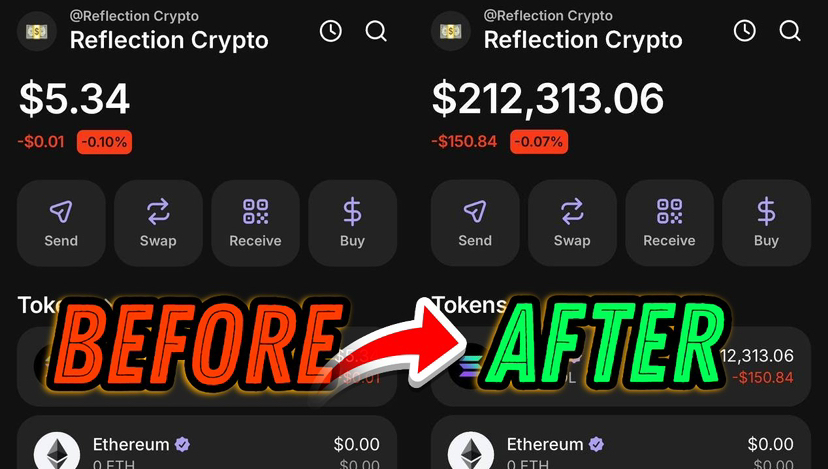
Task: Tap search magnifier in right wallet
Action: coord(790,31)
